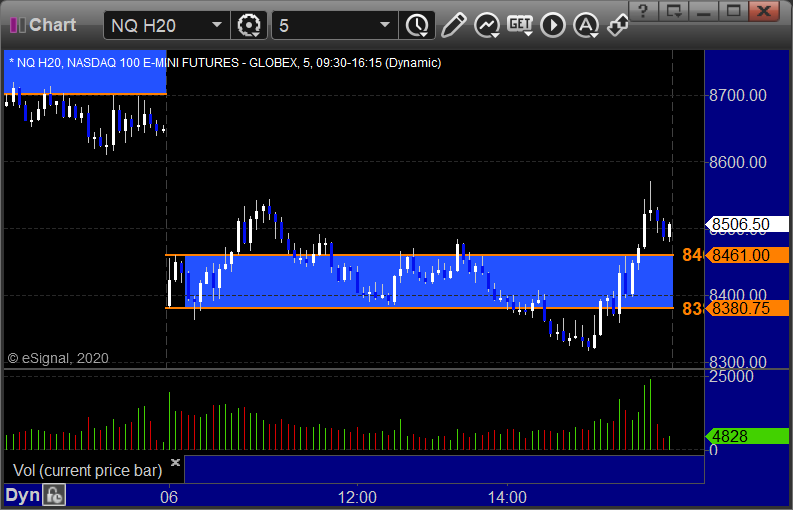Select the 8380.75 orange price marker
The width and height of the screenshot is (793, 510).
747,308
